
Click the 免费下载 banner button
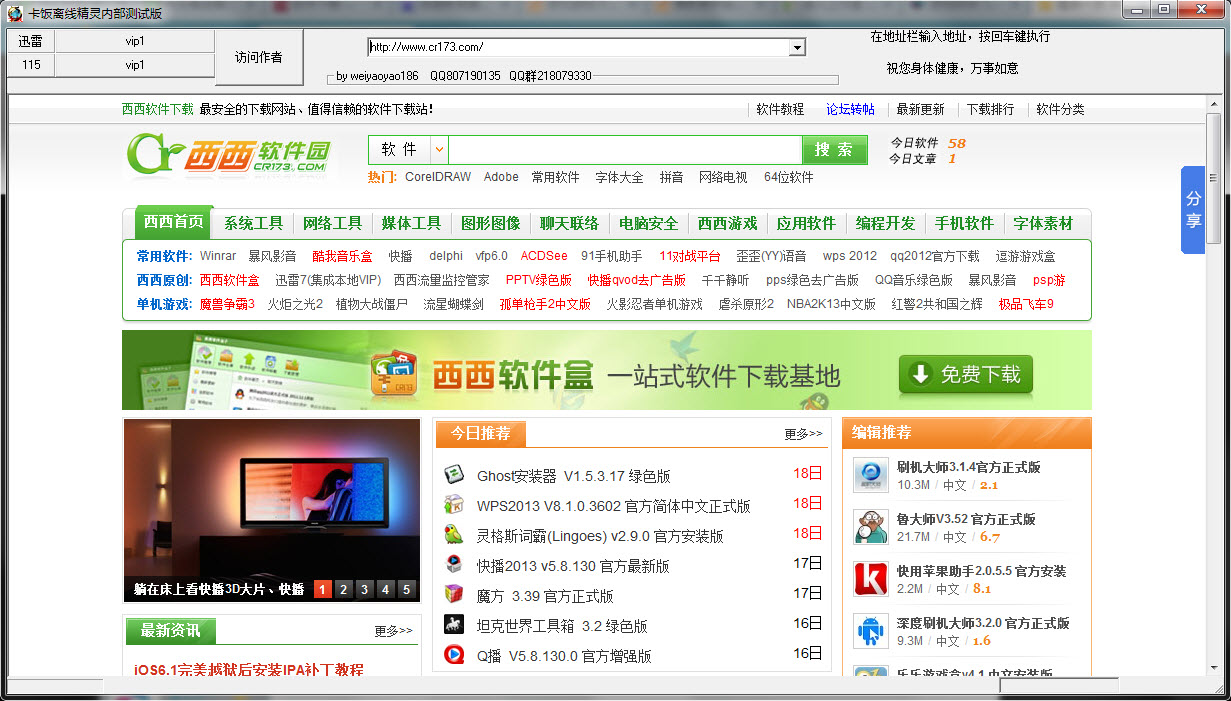[x=965, y=374]
